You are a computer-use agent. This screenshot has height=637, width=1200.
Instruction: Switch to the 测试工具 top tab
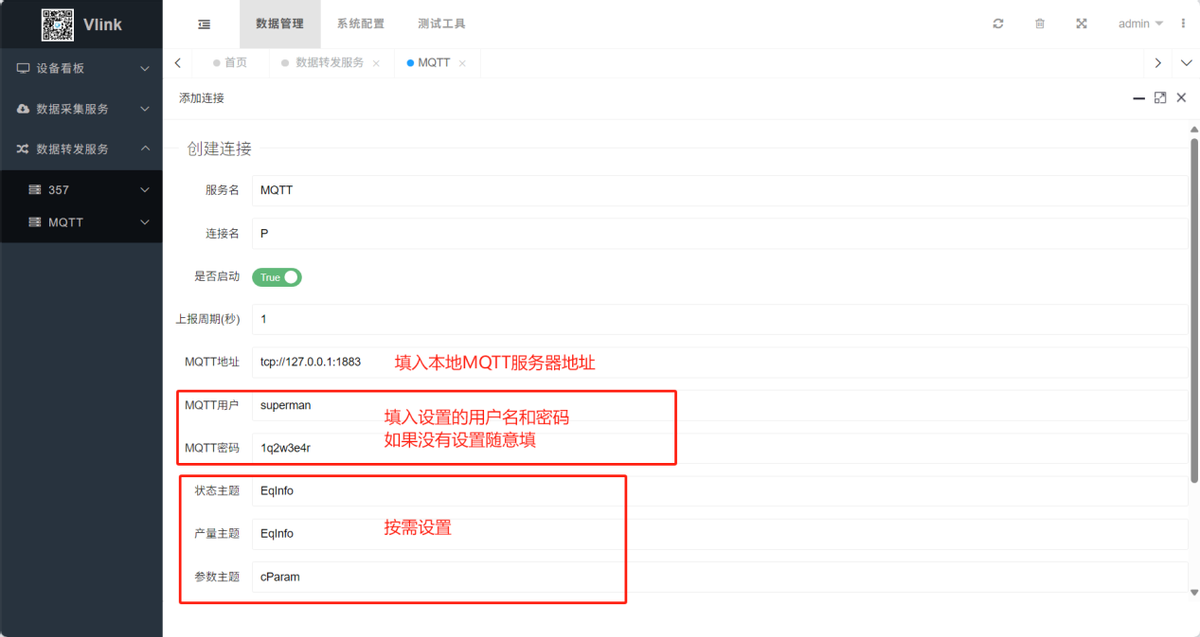click(442, 24)
